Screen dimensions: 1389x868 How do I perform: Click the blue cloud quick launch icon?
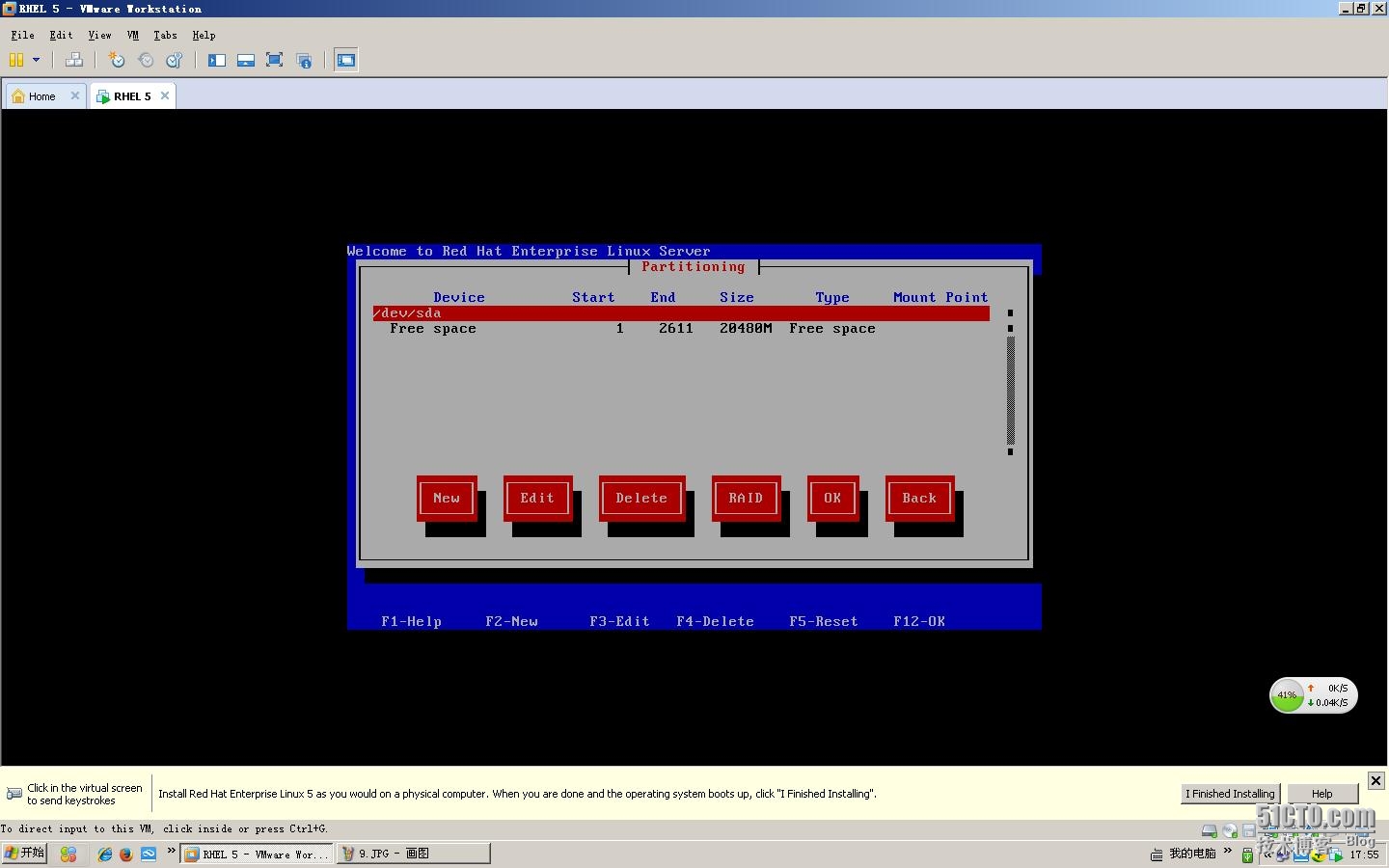(x=149, y=854)
